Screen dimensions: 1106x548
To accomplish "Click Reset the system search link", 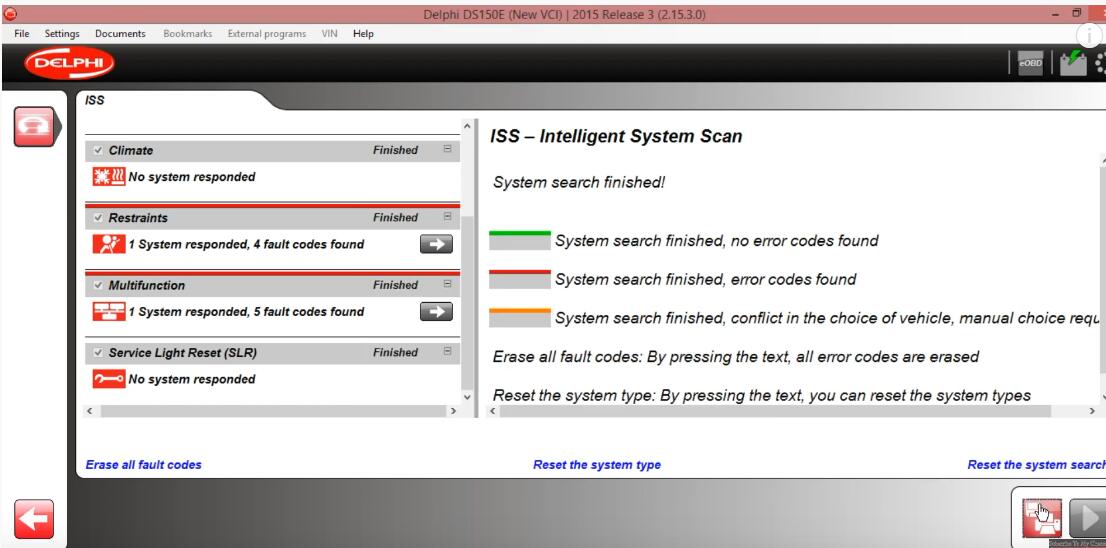I will [x=1036, y=465].
